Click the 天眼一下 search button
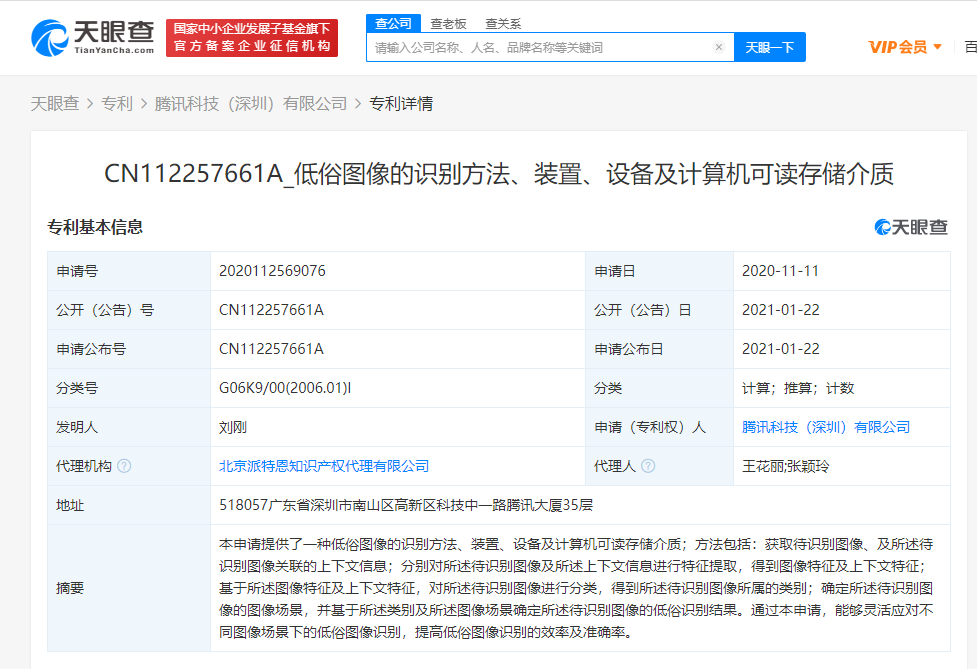Screen dimensions: 977x669 (769, 46)
